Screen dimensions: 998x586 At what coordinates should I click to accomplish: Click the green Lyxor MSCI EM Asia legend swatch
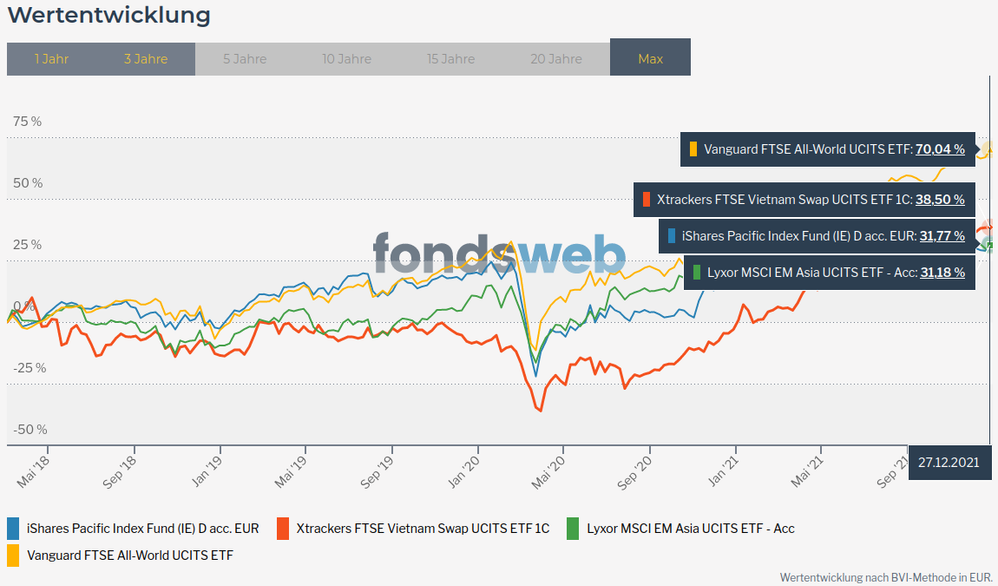tap(573, 529)
